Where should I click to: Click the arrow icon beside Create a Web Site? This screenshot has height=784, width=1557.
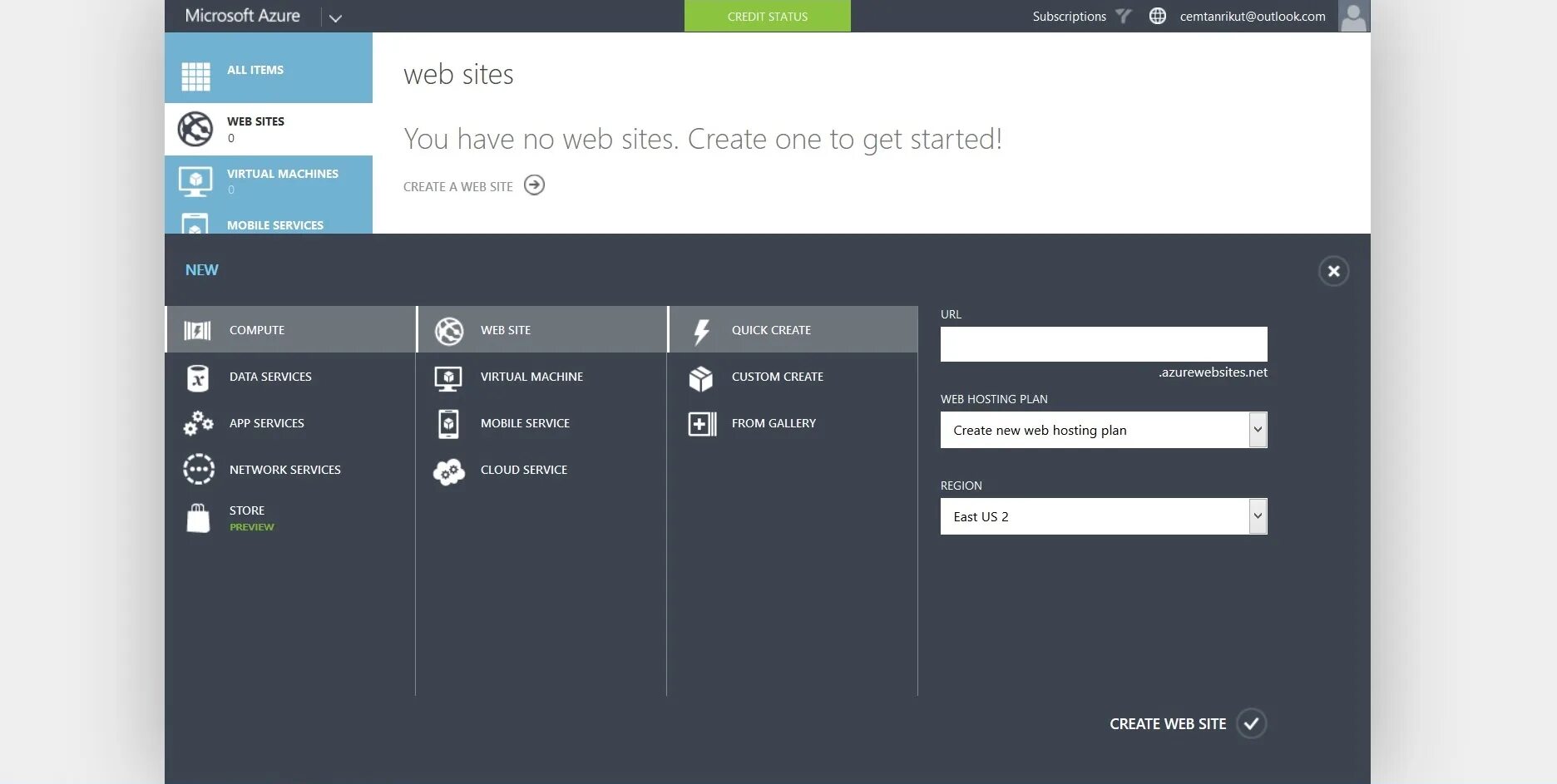coord(535,185)
